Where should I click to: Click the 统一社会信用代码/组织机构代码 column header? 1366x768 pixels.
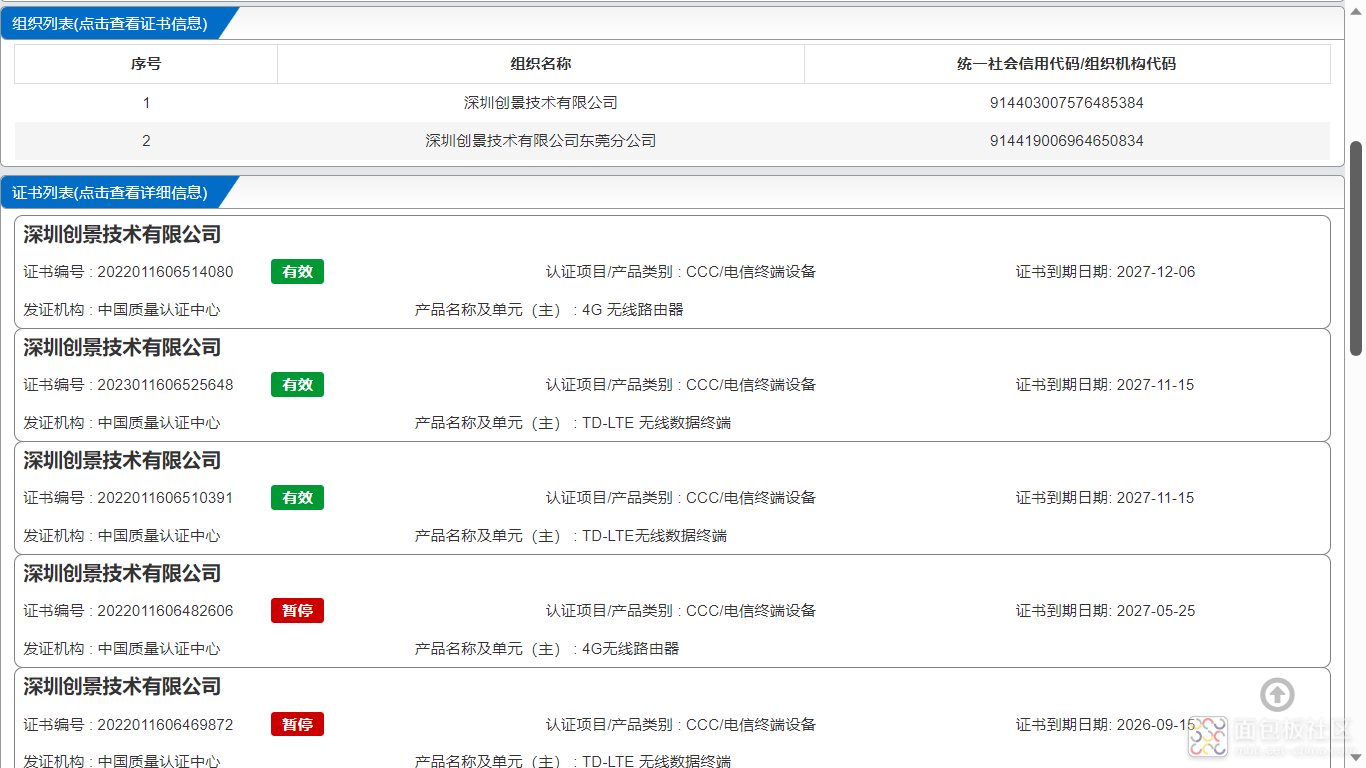tap(1067, 64)
